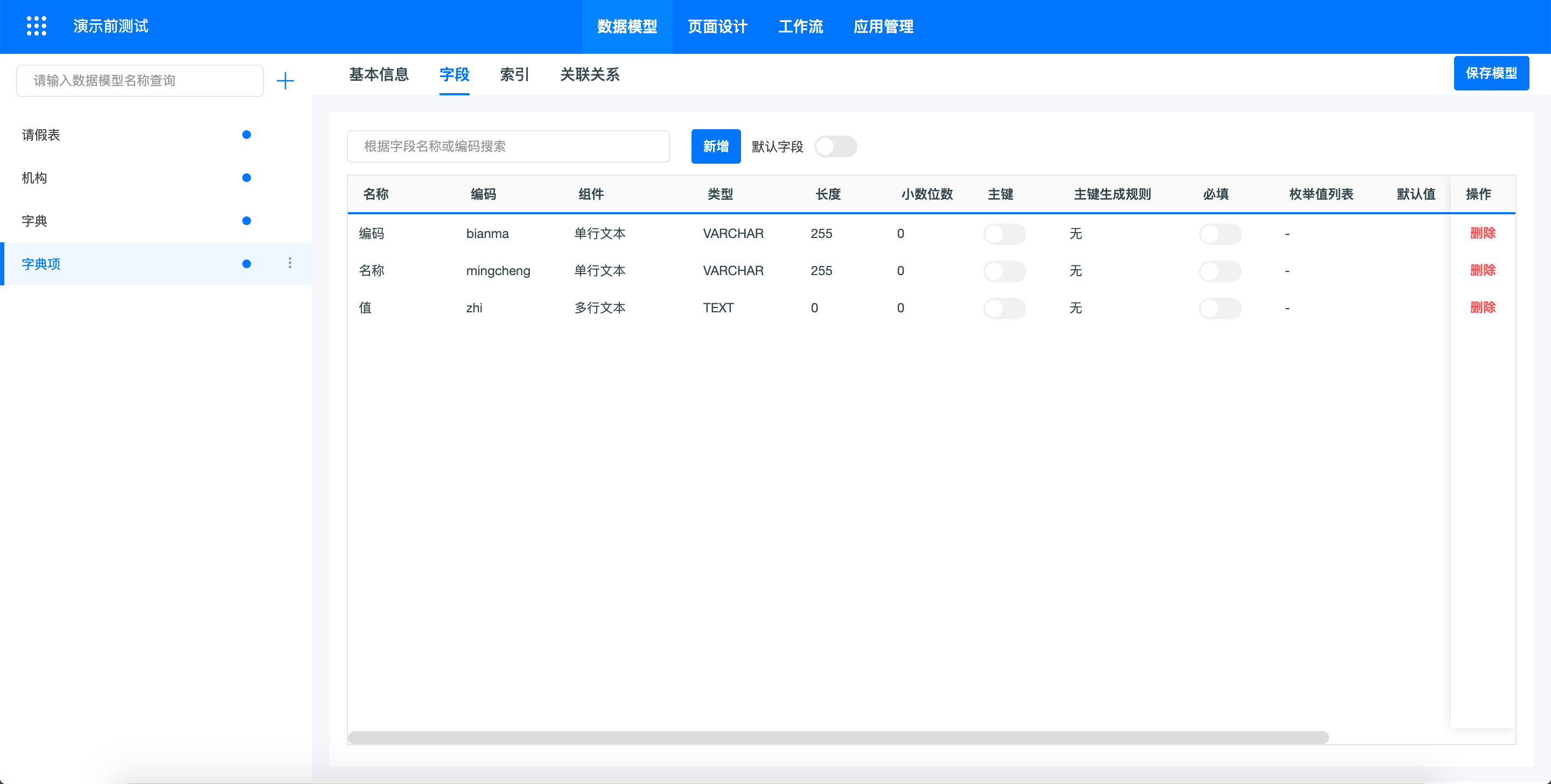Switch to the 索引 tab
Screen dimensions: 1551x784
click(x=514, y=75)
